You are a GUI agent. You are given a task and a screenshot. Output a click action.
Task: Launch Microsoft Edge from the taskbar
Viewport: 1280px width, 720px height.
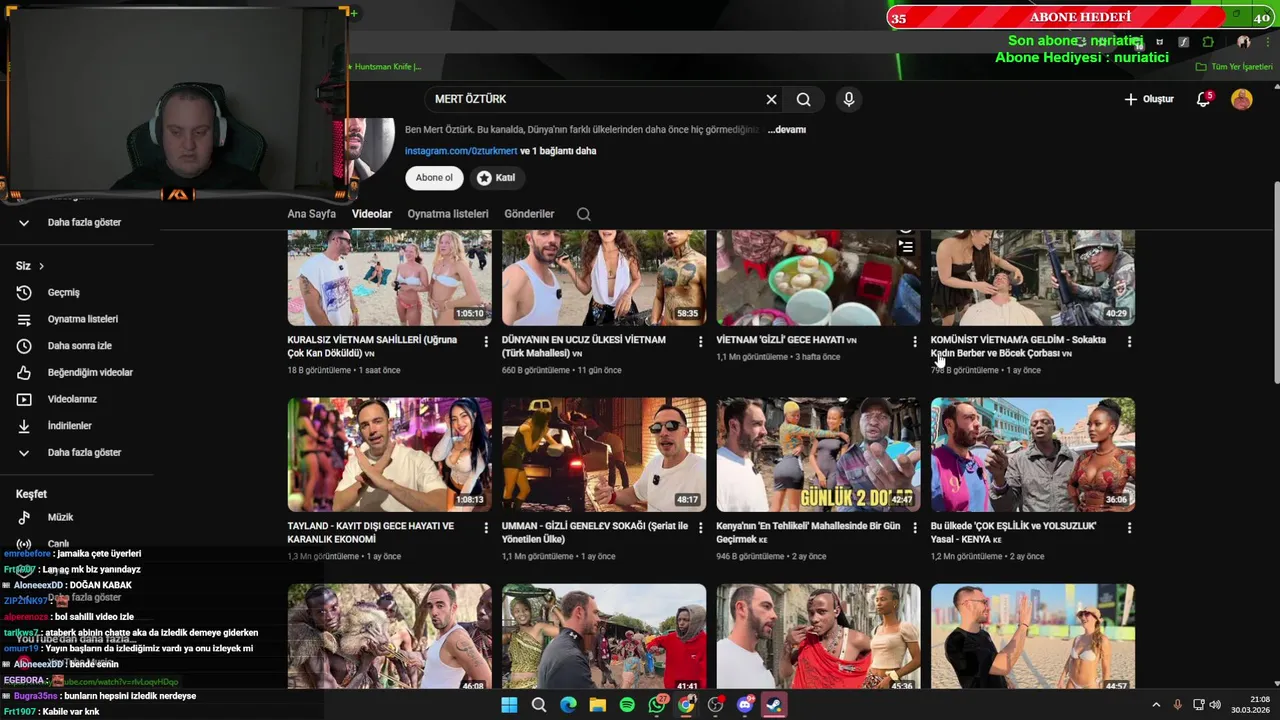click(568, 705)
